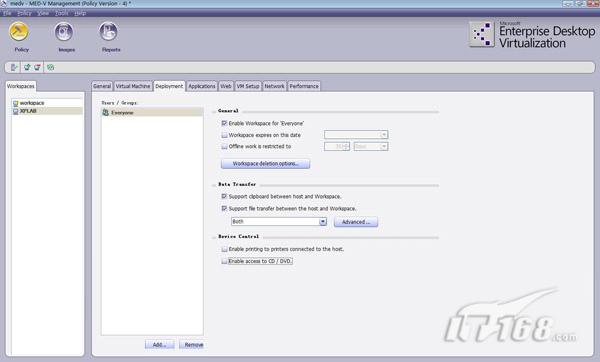
Task: Switch to the Virtual Machine tab
Action: [133, 86]
